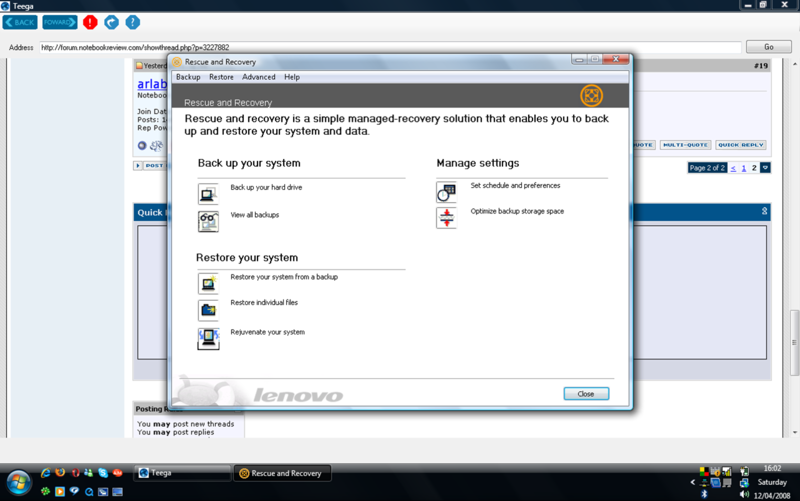Click the Restore individual files link
The width and height of the screenshot is (800, 501).
[264, 303]
